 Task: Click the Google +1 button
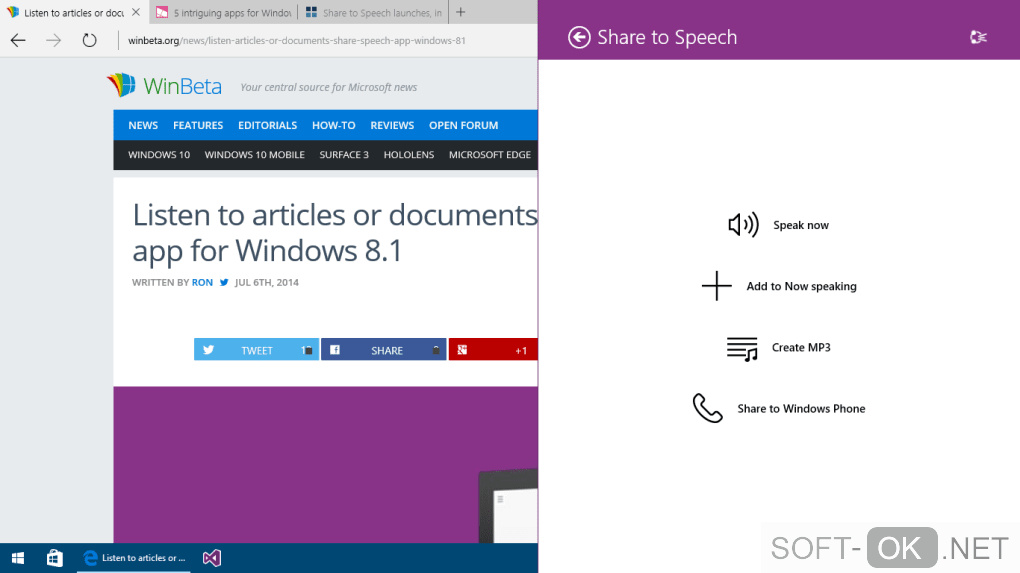tap(493, 350)
